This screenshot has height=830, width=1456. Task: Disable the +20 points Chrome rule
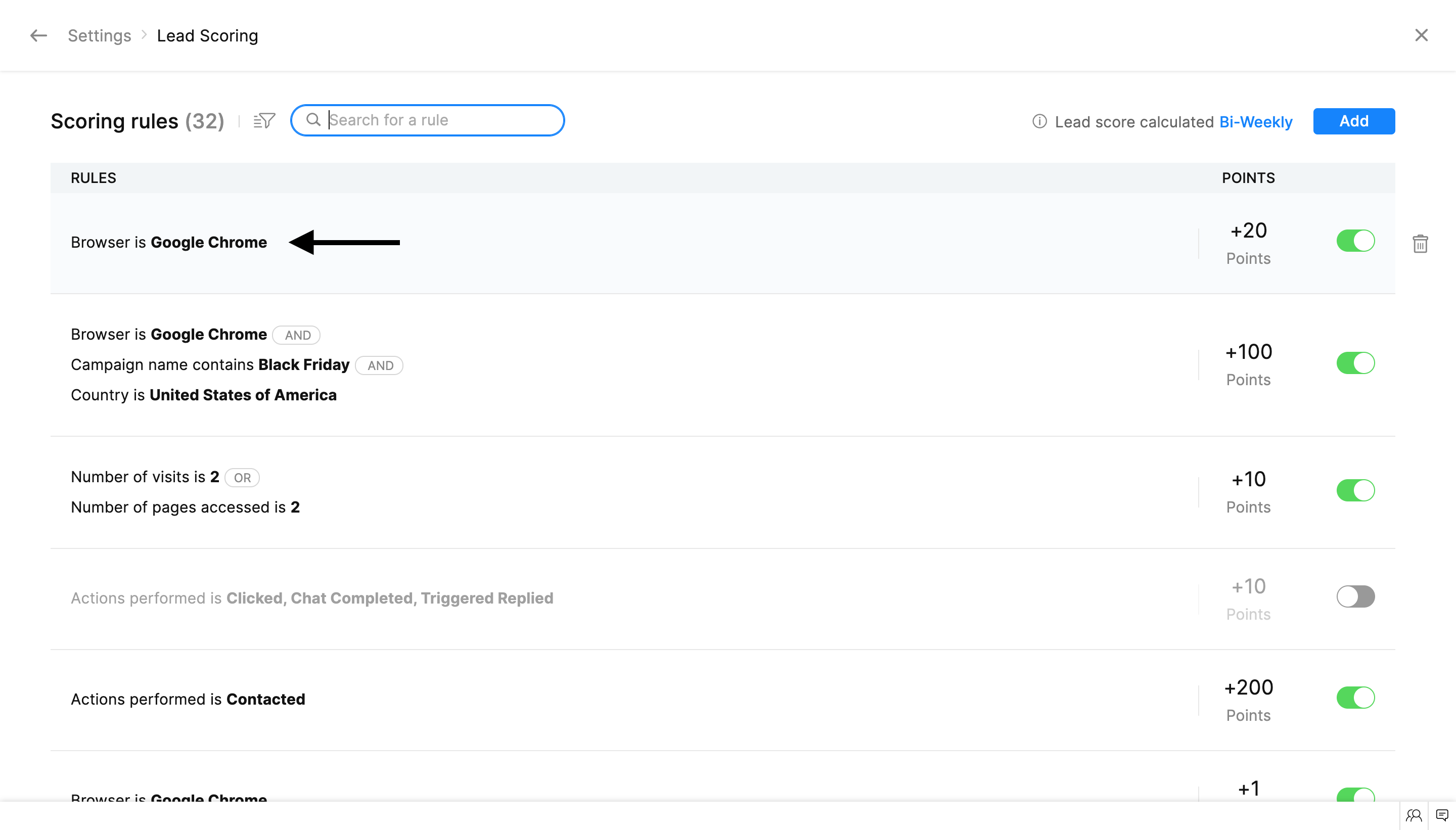(x=1355, y=241)
